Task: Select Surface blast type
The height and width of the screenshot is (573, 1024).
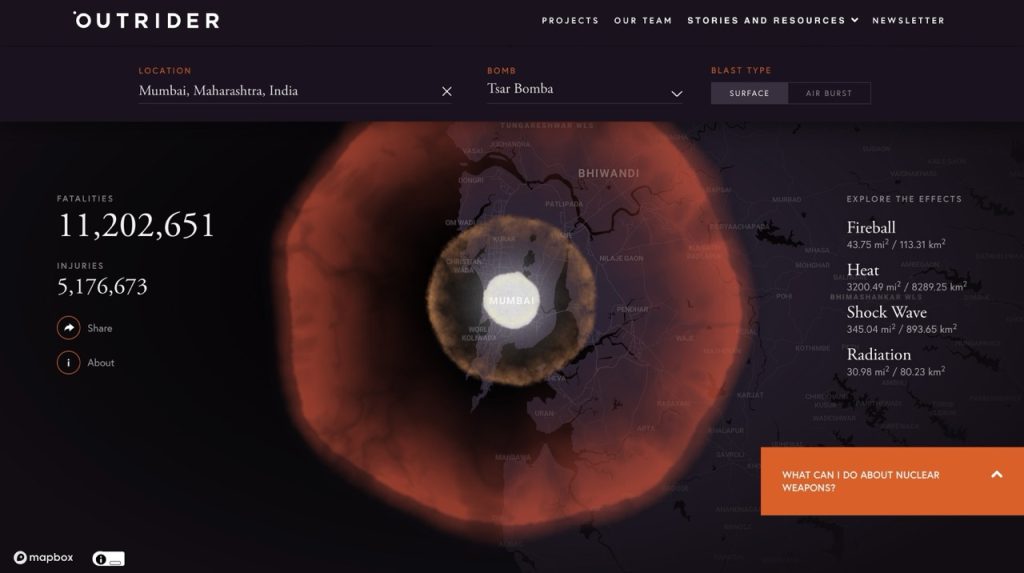Action: click(749, 93)
